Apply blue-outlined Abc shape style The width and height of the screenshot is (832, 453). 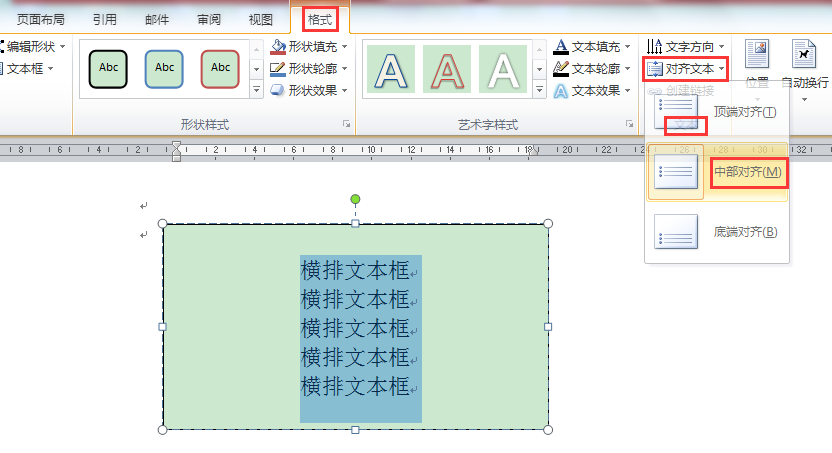point(164,68)
